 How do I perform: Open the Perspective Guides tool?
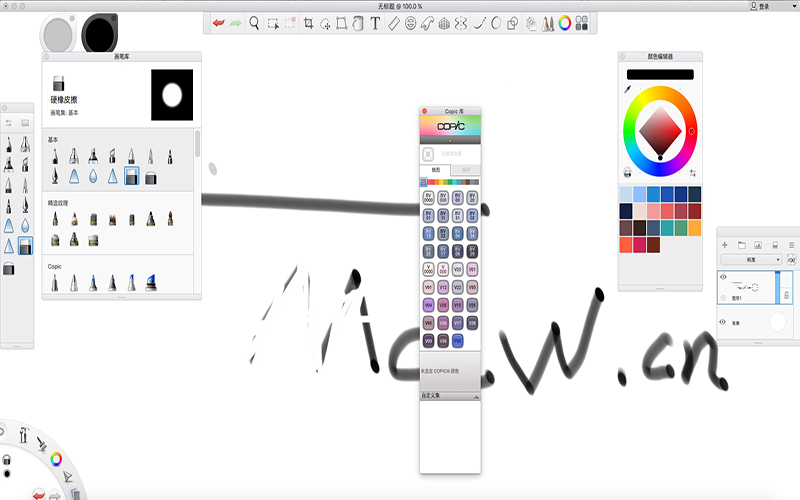(444, 23)
